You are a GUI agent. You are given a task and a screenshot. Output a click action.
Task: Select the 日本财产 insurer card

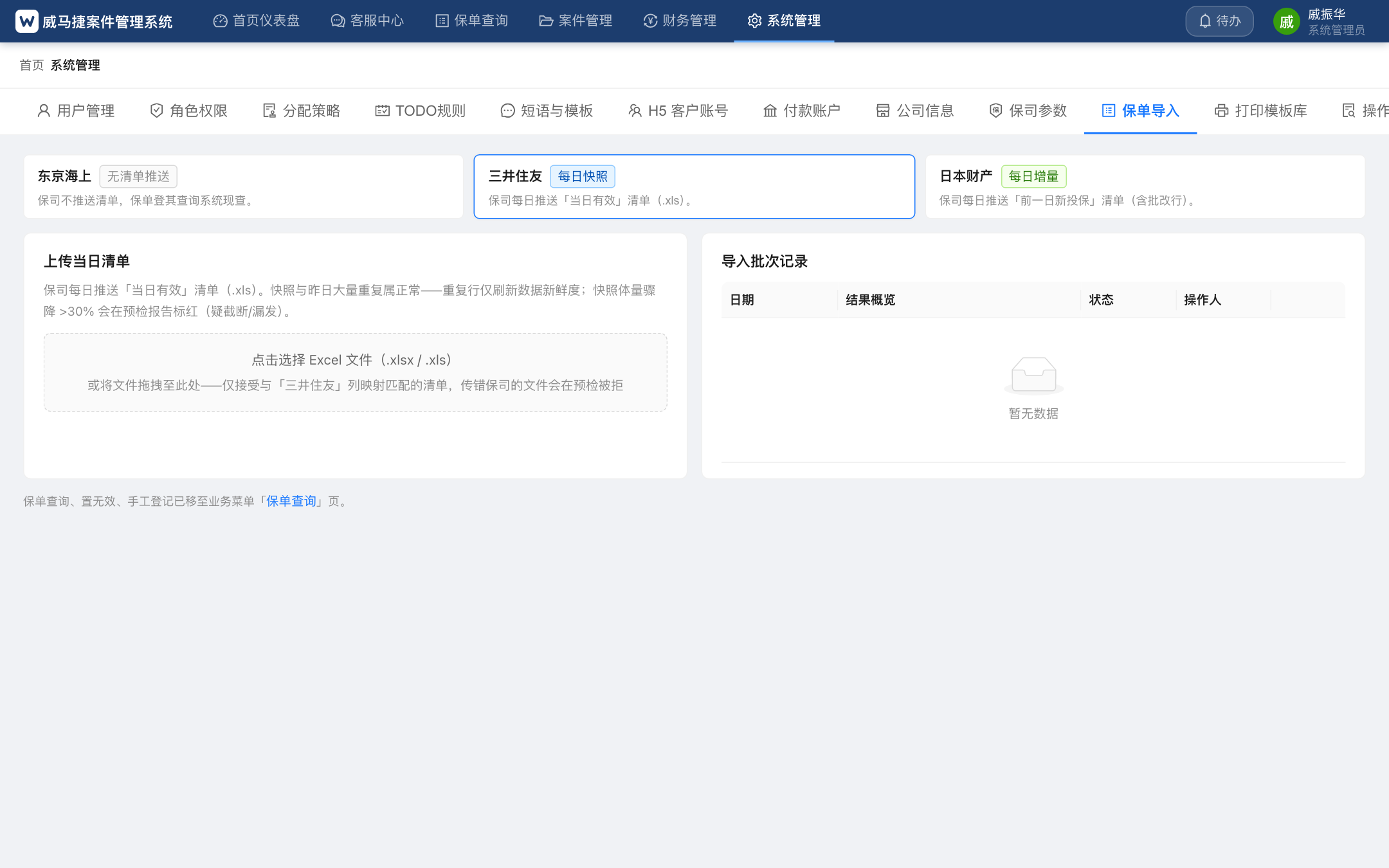(1145, 186)
